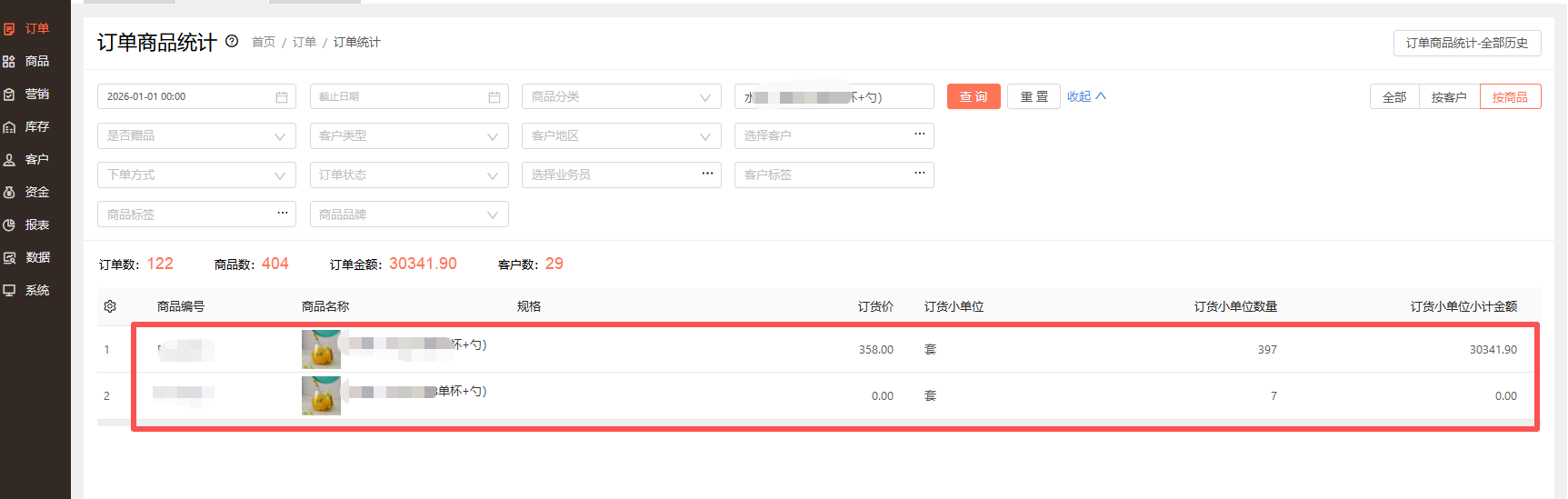
Task: Switch to the 全部 view tab
Action: coord(1394,97)
